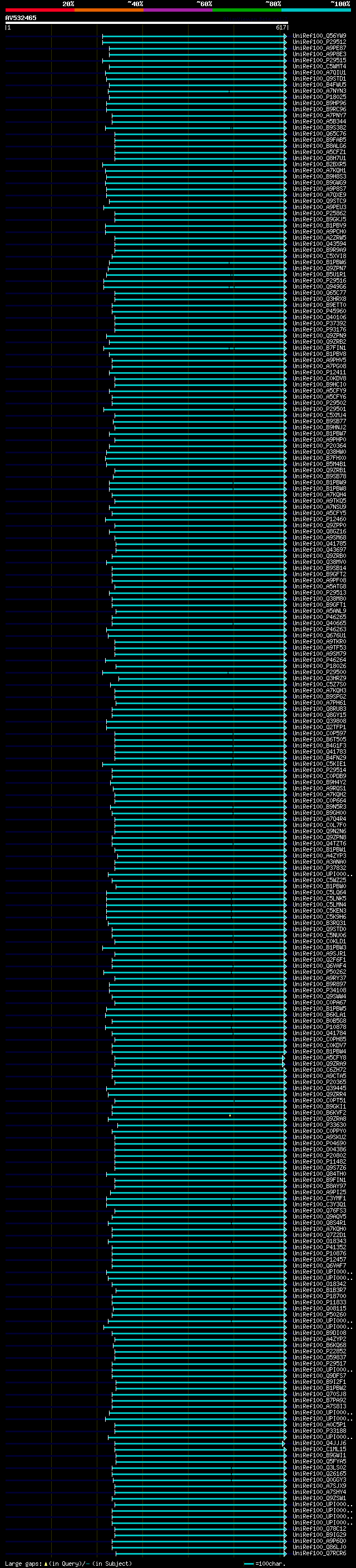Choose the UniRef100_B9GWG9 hit label

[x=319, y=182]
